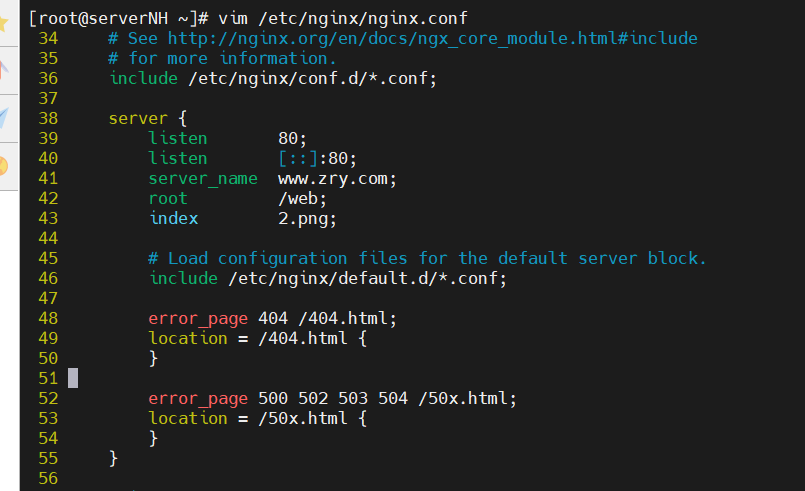The image size is (805, 491).
Task: Click the yellow star sidebar icon
Action: click(3, 23)
